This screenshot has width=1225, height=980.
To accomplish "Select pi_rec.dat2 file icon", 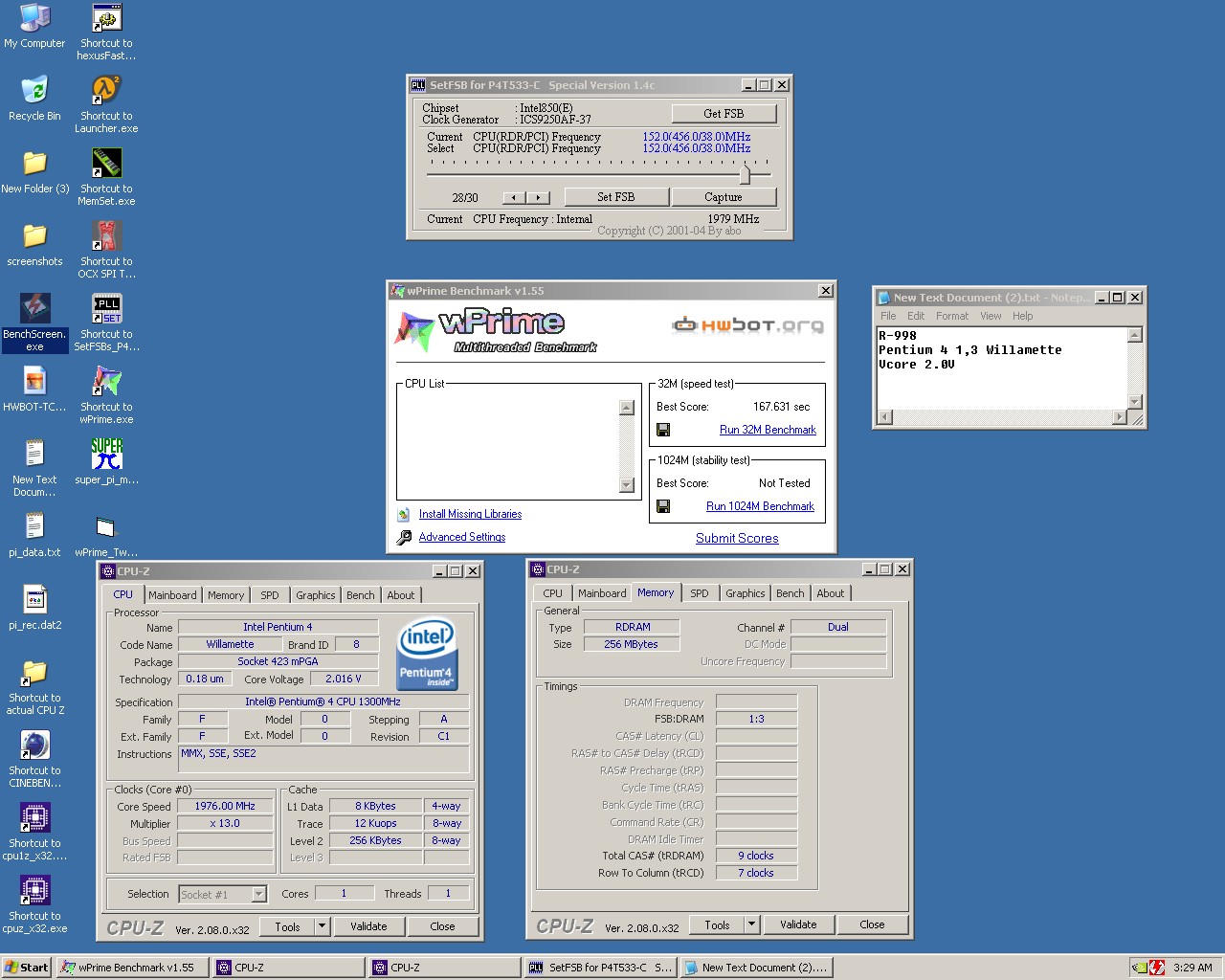I will [34, 608].
